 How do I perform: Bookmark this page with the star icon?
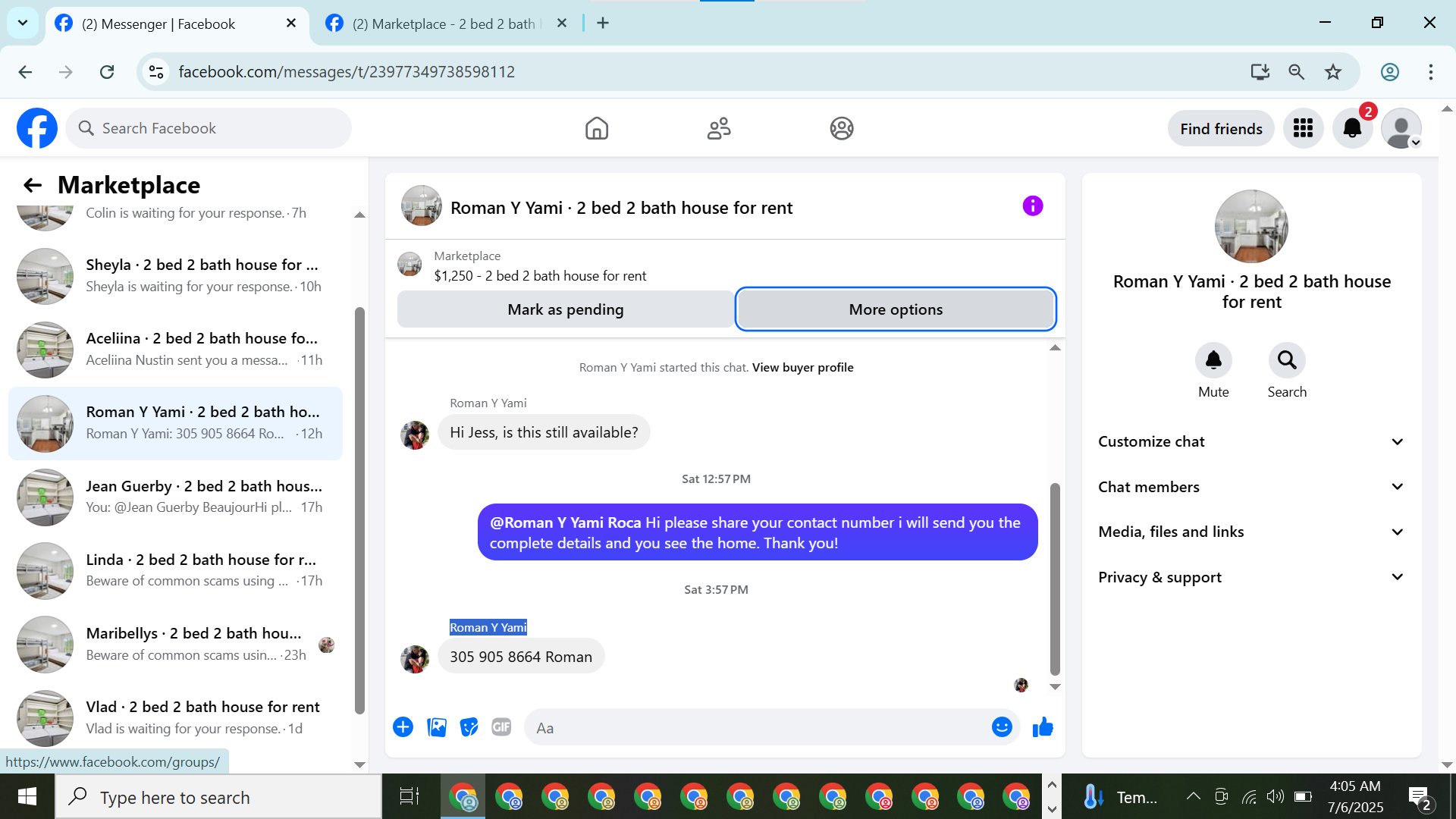(1333, 72)
